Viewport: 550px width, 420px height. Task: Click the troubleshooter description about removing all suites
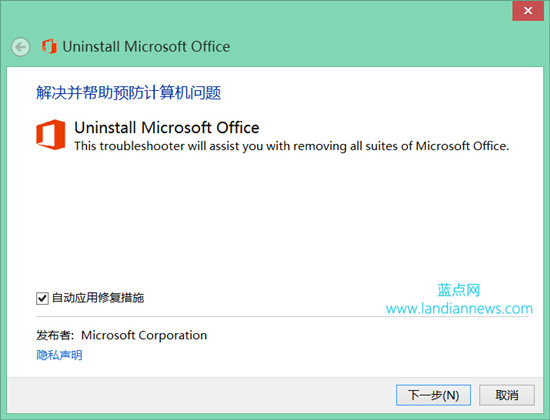coord(291,146)
